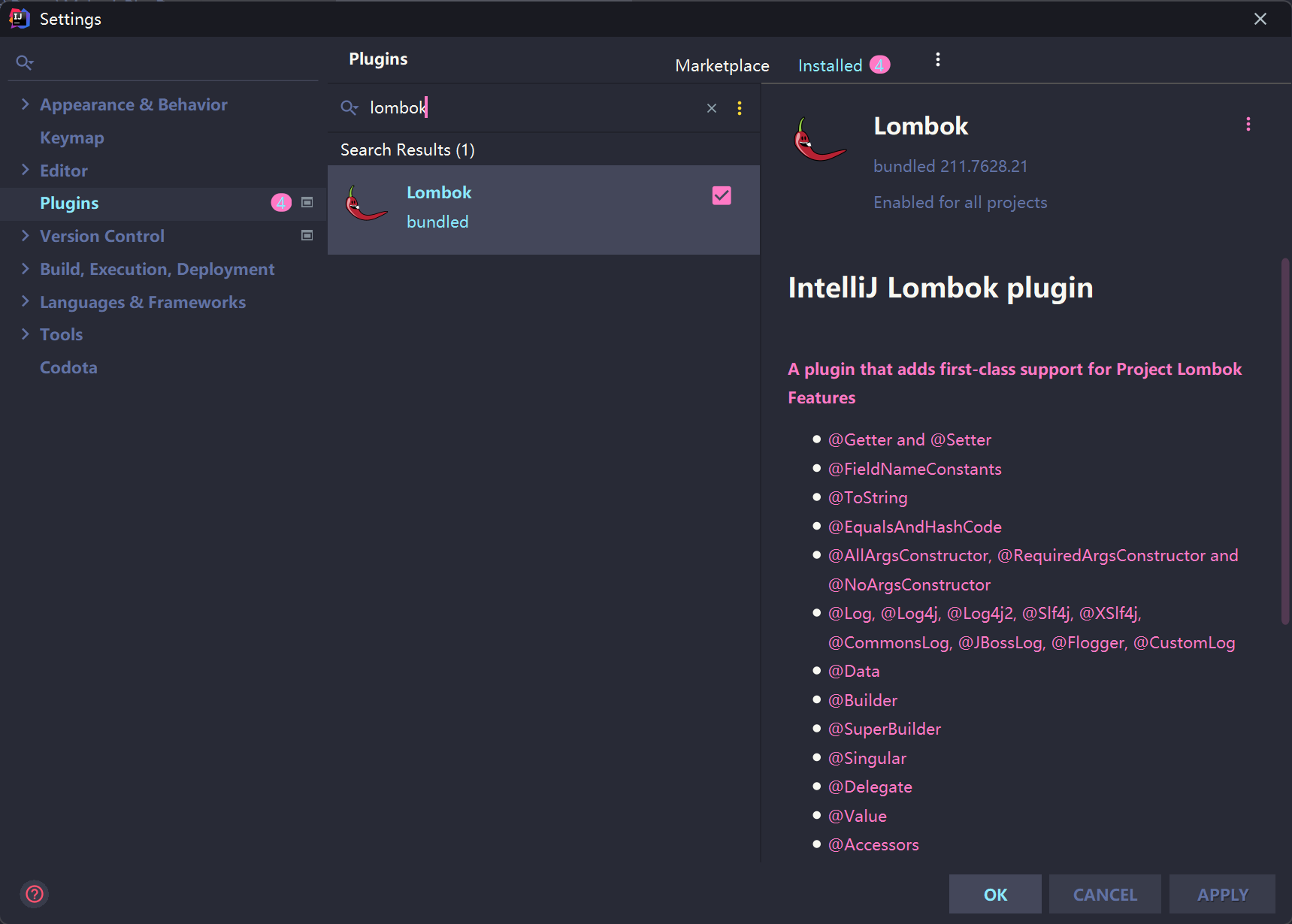The width and height of the screenshot is (1292, 924).
Task: Select the Lombok plugin name in results
Action: click(x=439, y=192)
